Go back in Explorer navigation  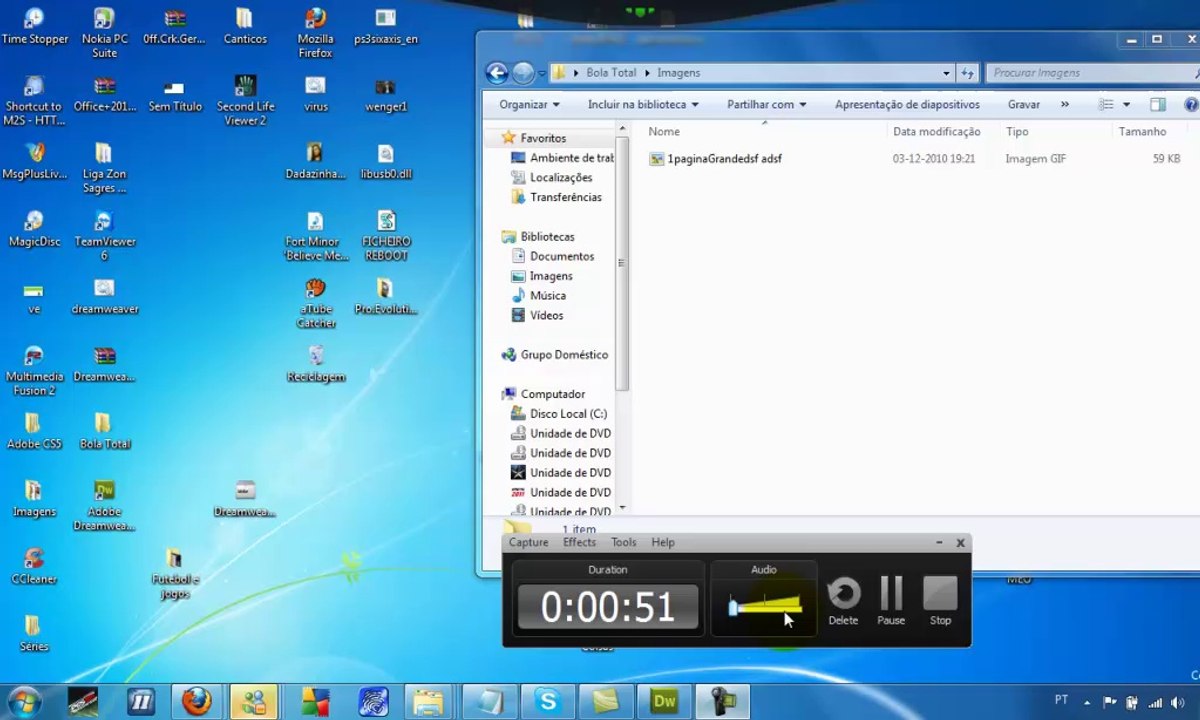click(x=497, y=73)
